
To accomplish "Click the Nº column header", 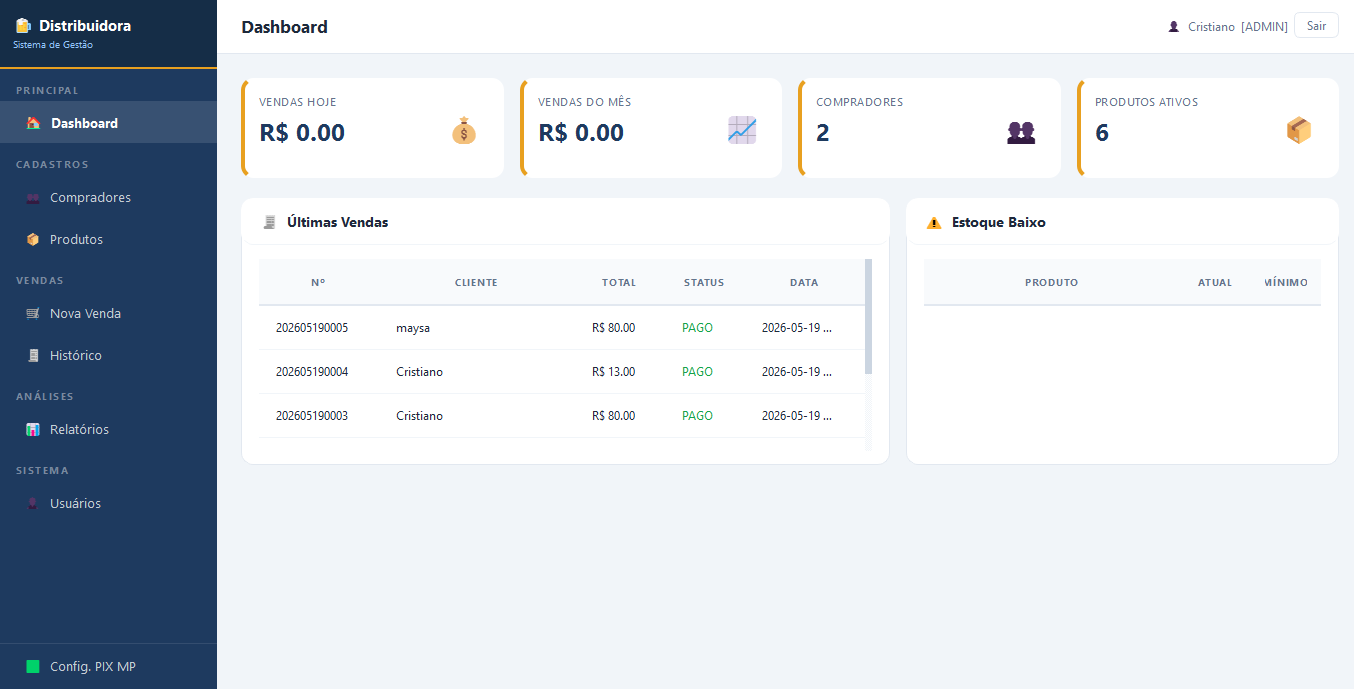I will point(318,283).
